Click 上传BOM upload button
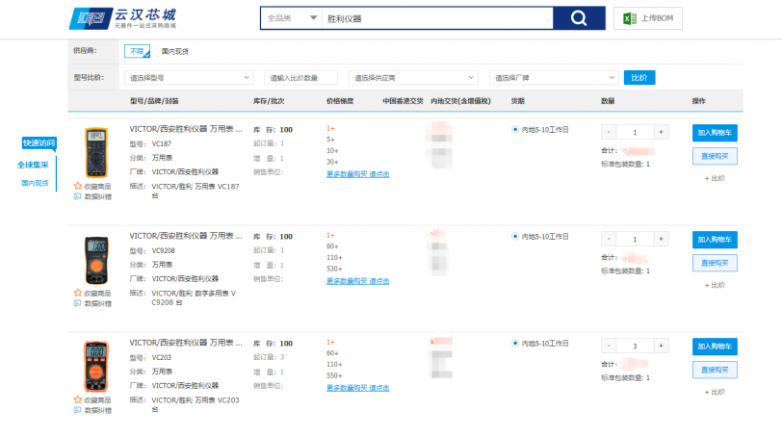The image size is (782, 437). point(648,18)
